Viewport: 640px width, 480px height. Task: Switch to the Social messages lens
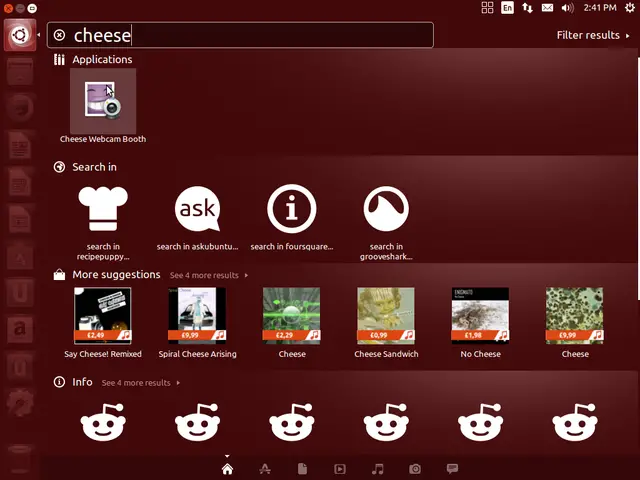(x=452, y=469)
